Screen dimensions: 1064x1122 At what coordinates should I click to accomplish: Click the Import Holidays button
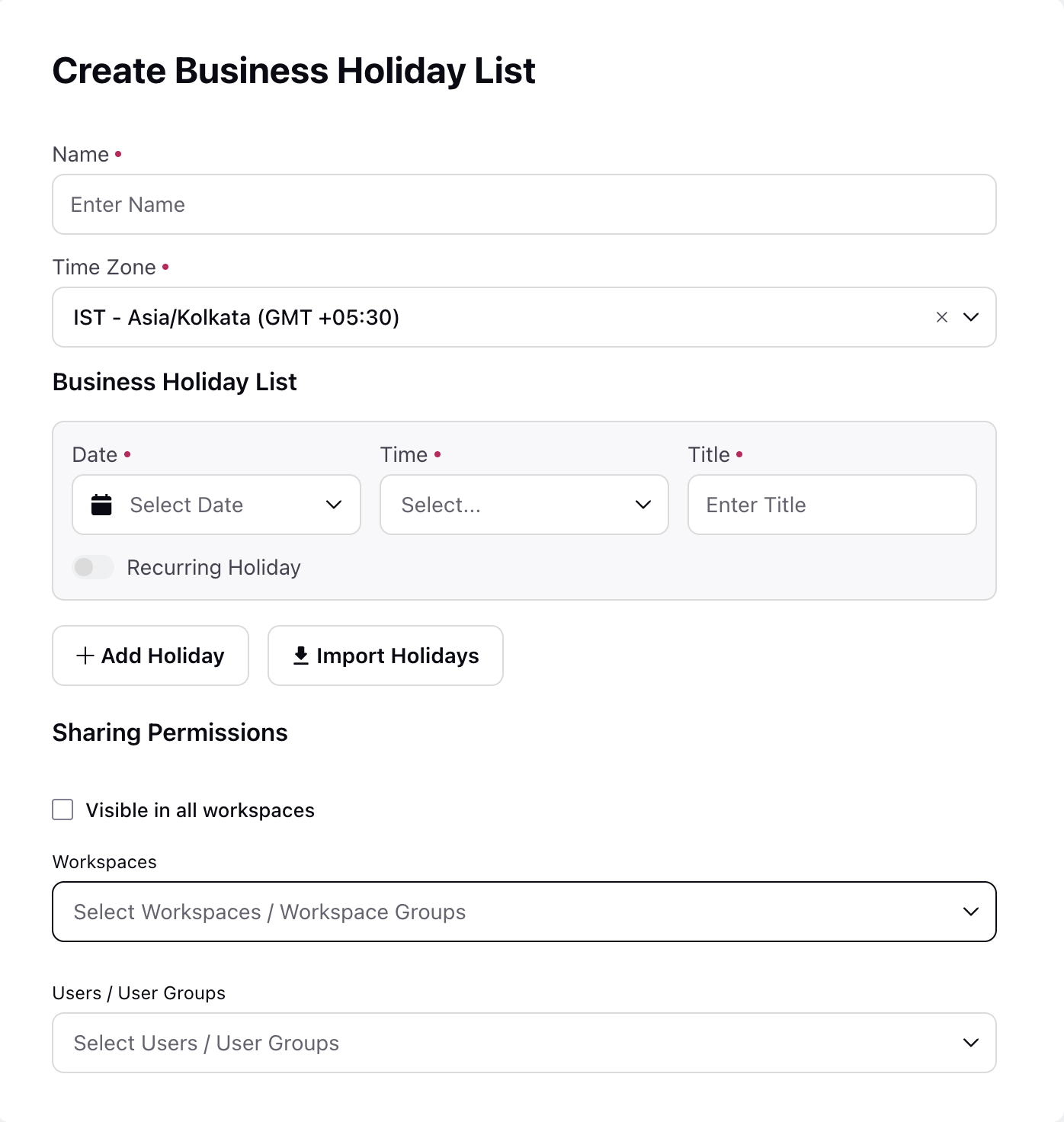(386, 656)
